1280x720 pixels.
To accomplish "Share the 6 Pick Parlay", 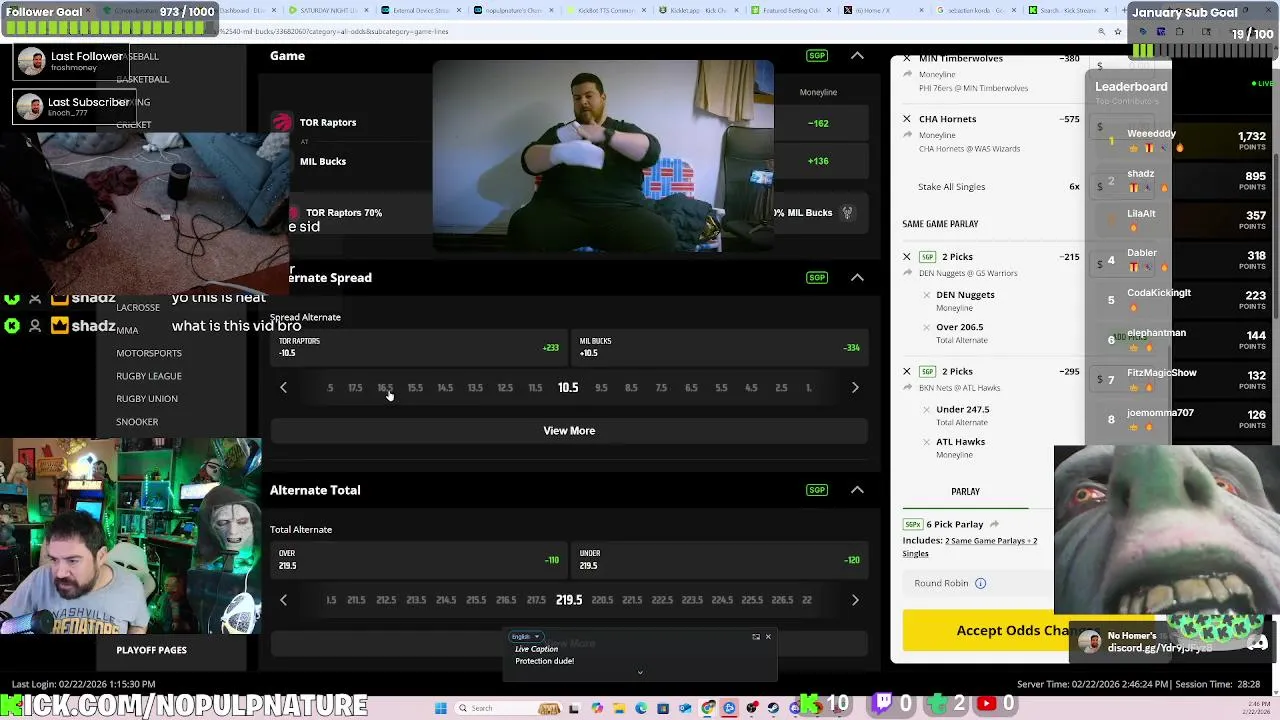I will pyautogui.click(x=994, y=524).
